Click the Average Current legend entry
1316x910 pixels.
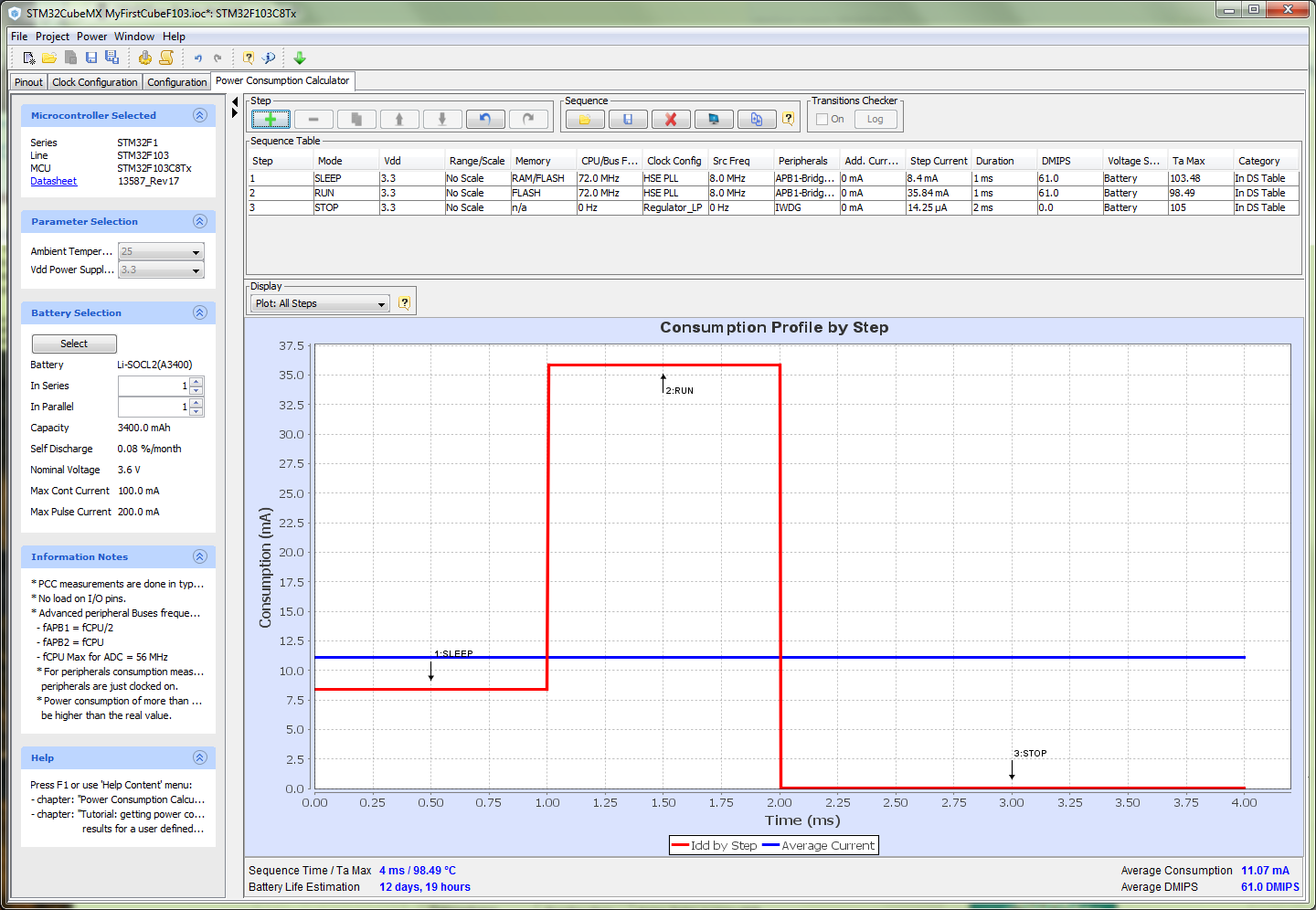point(818,845)
